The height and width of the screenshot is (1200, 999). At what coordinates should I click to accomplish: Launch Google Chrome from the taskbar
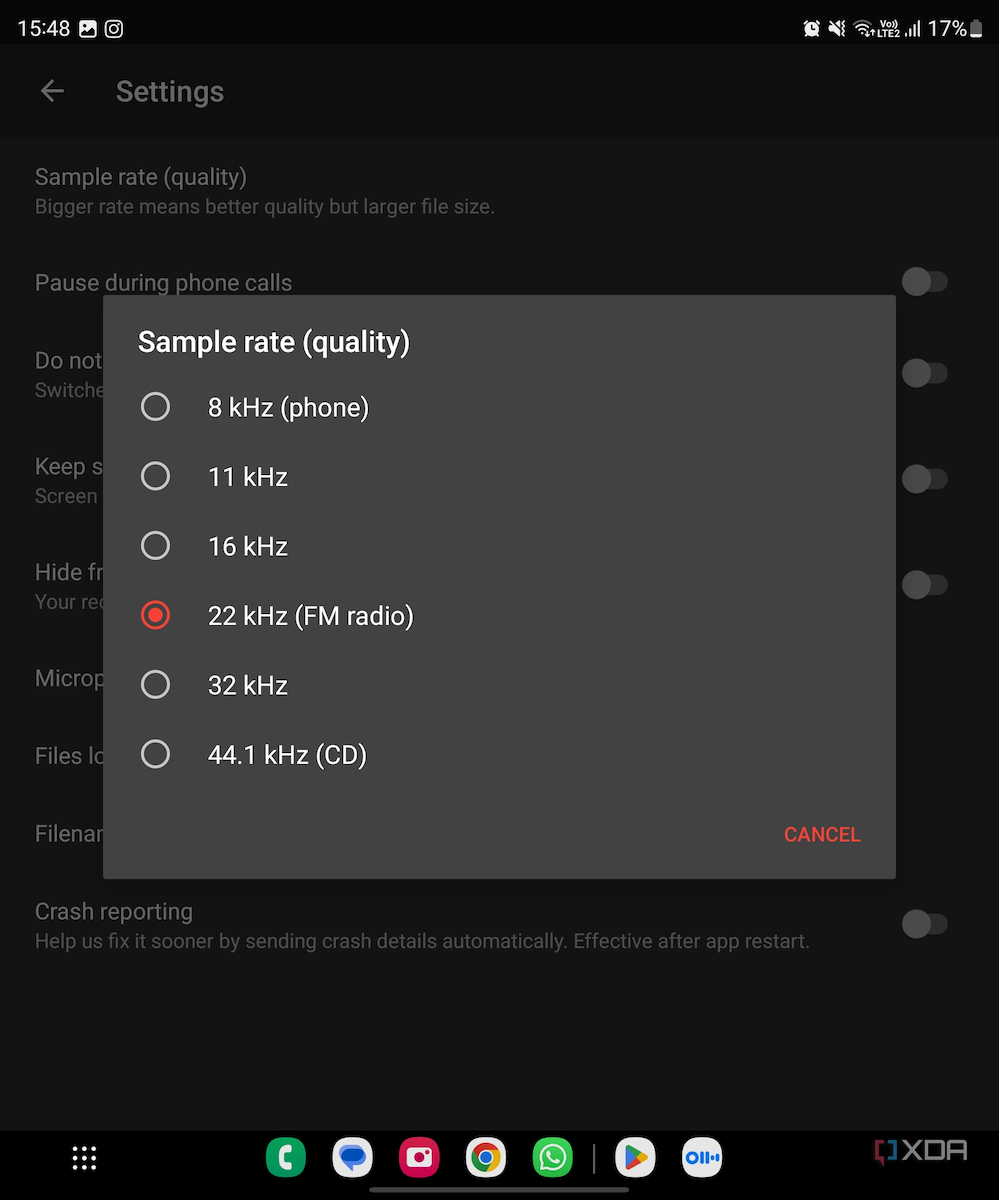click(x=486, y=1158)
